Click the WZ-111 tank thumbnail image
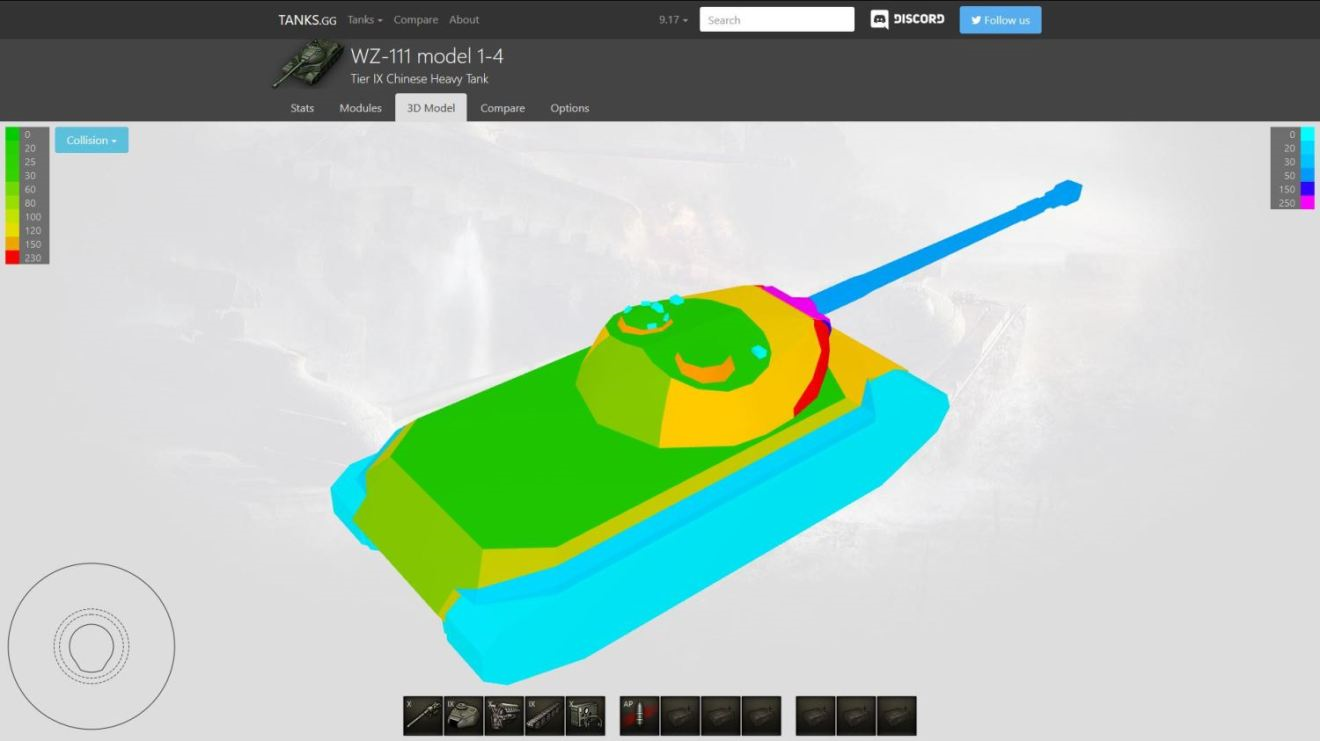Viewport: 1320px width, 741px height. click(307, 63)
